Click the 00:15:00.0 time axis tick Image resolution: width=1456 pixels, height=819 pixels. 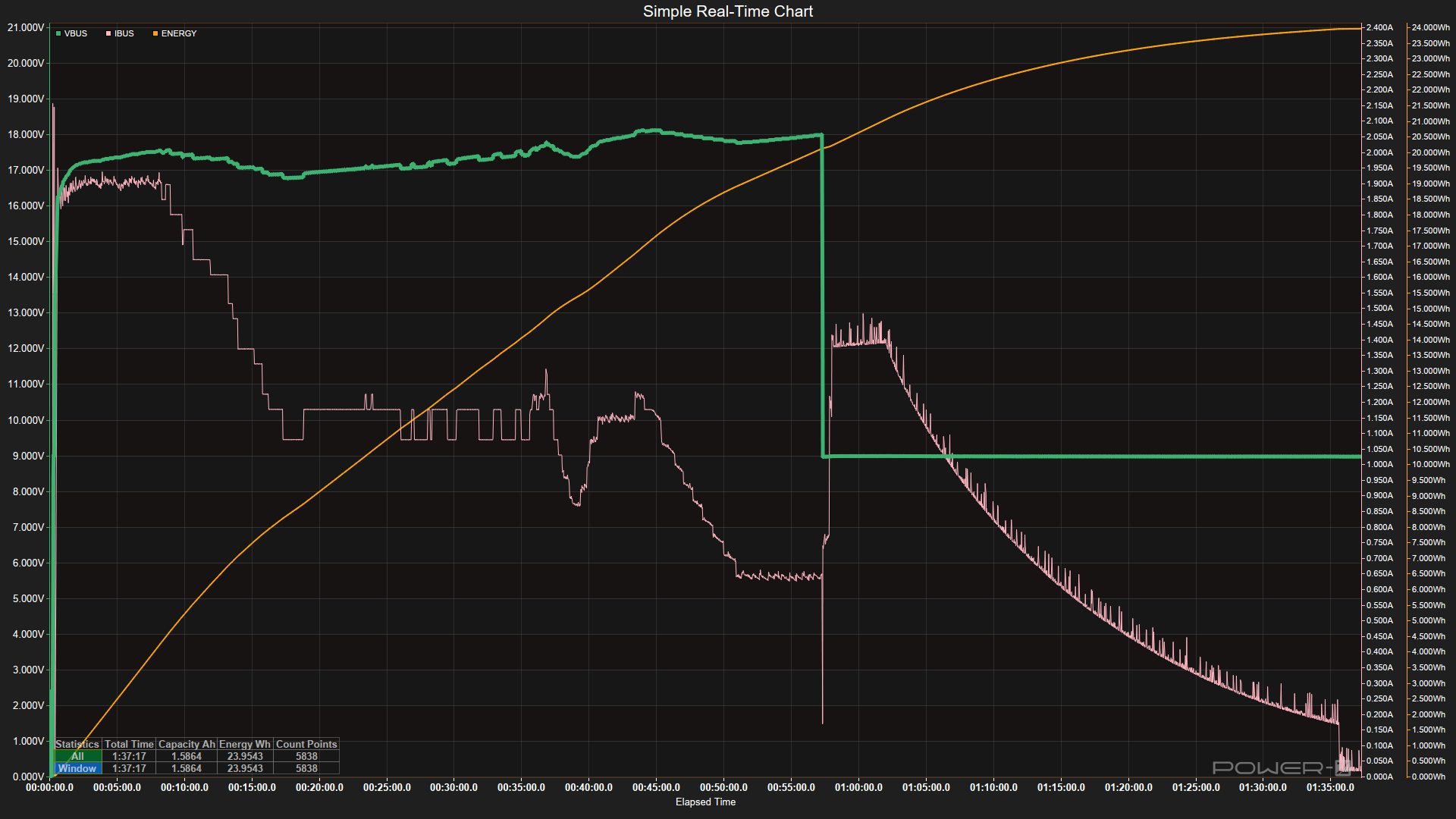[x=252, y=787]
